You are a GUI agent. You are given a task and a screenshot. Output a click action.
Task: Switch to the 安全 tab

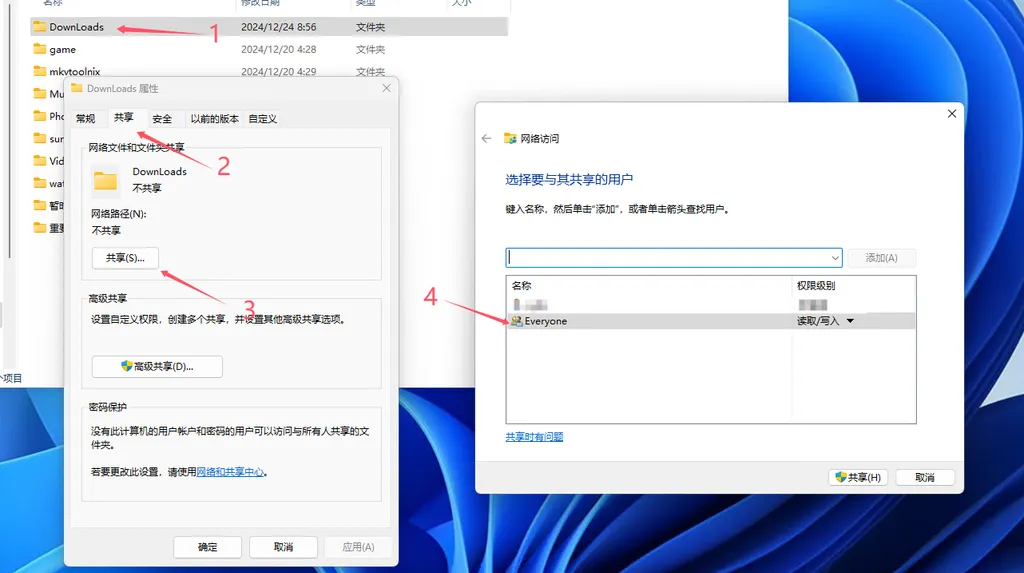[162, 119]
